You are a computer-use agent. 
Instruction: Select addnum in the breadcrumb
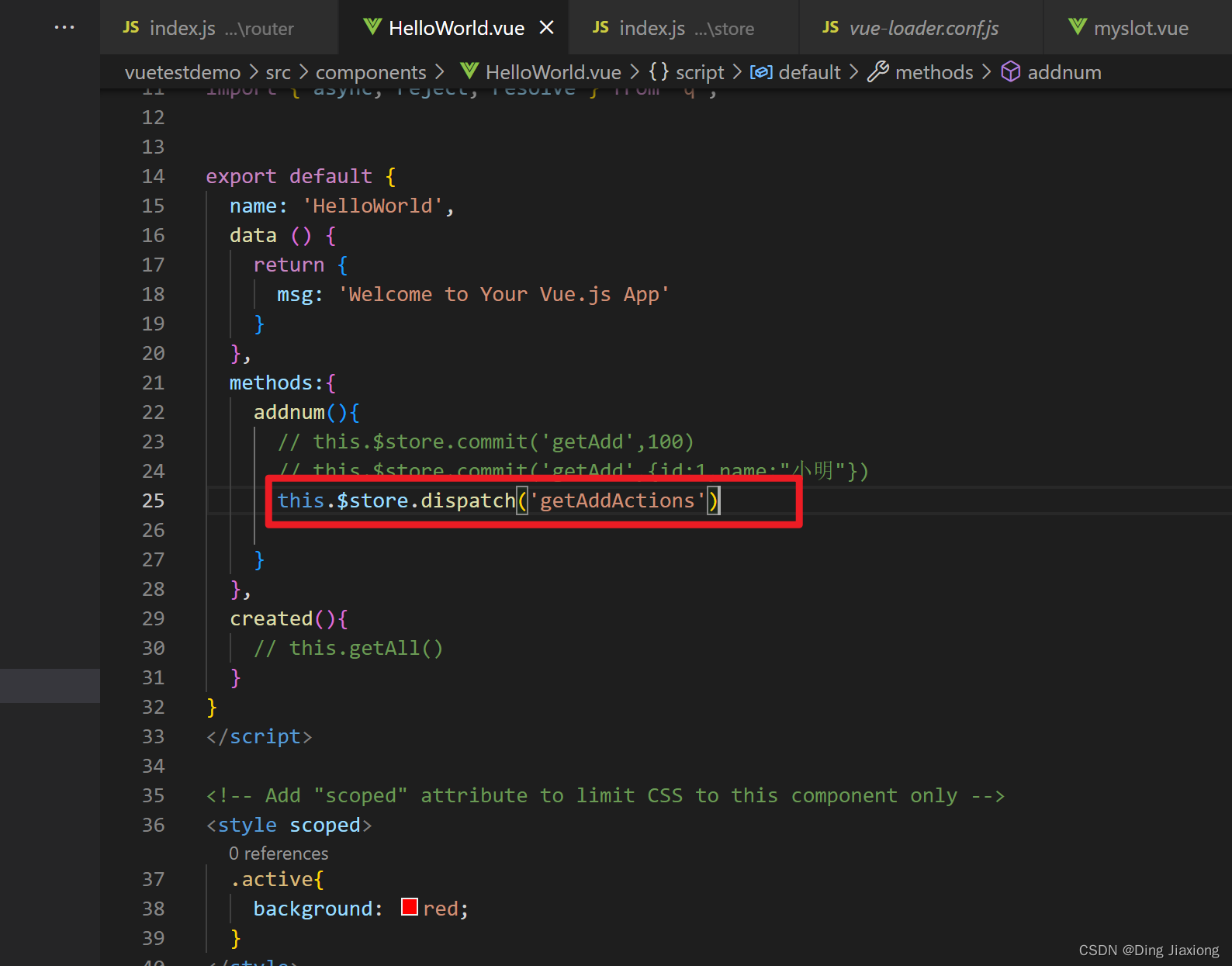click(1064, 72)
